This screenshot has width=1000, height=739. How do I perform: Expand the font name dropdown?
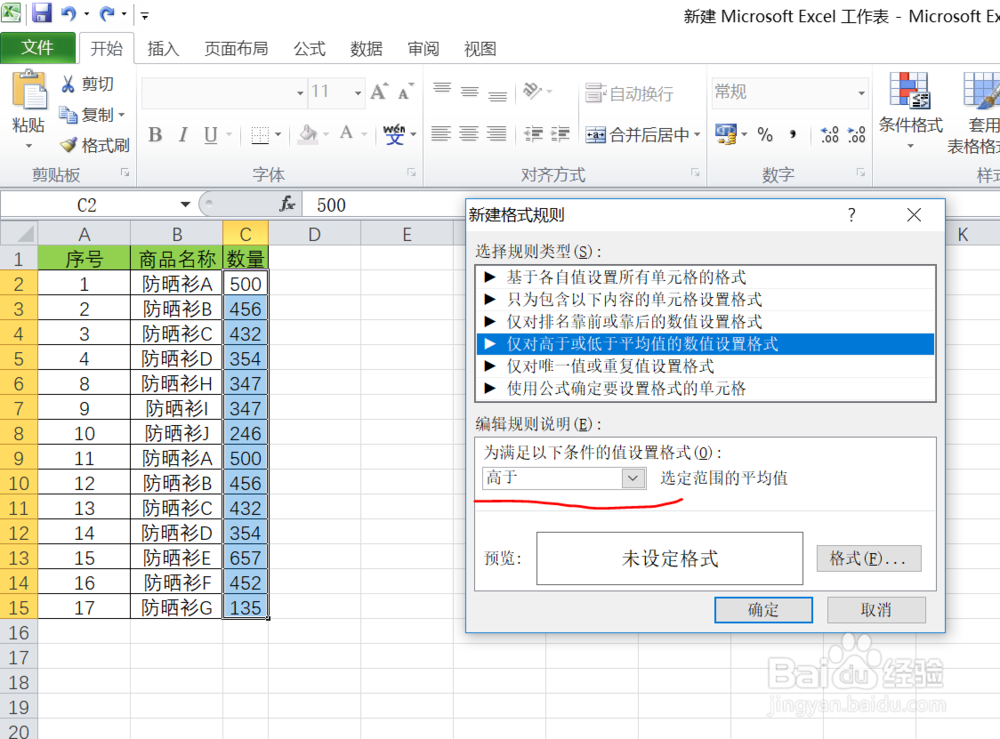tap(300, 93)
